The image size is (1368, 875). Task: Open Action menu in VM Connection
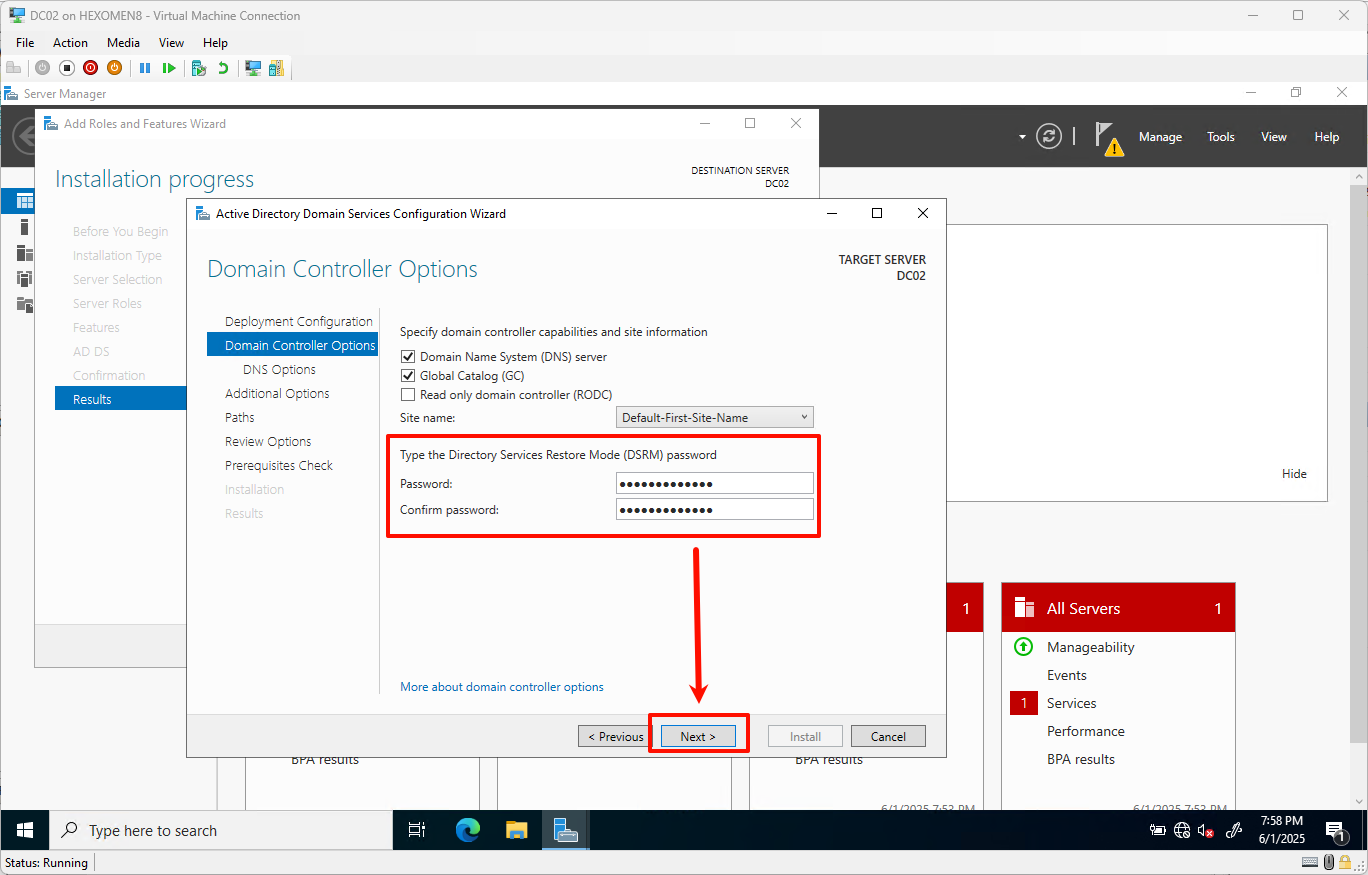tap(70, 43)
